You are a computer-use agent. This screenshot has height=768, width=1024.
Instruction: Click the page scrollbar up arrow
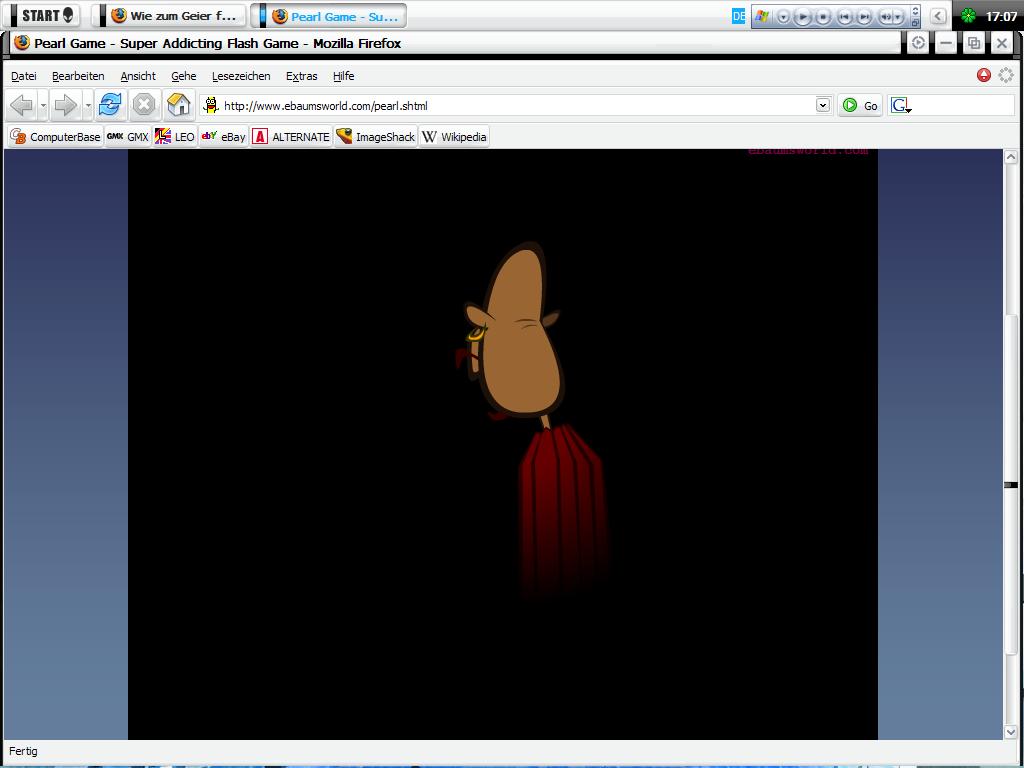[x=1010, y=157]
